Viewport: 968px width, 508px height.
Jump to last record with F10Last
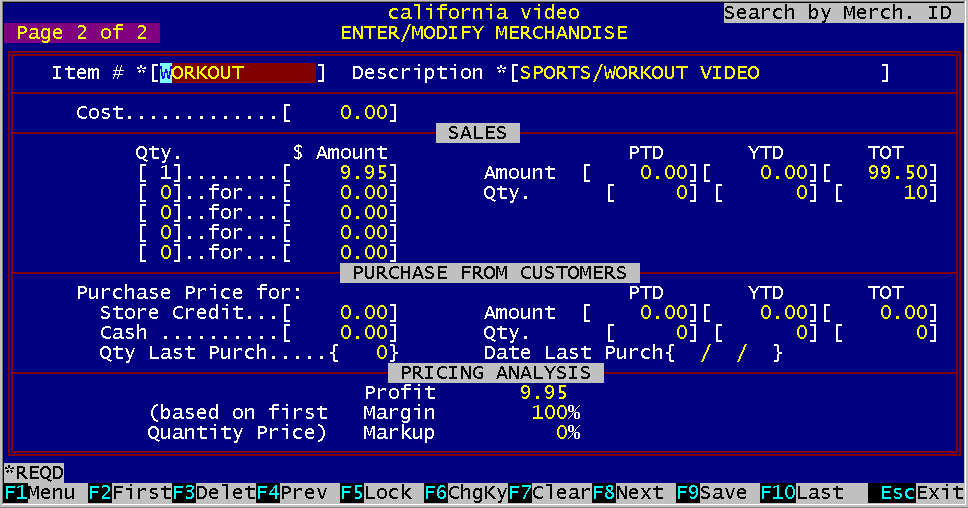click(801, 493)
